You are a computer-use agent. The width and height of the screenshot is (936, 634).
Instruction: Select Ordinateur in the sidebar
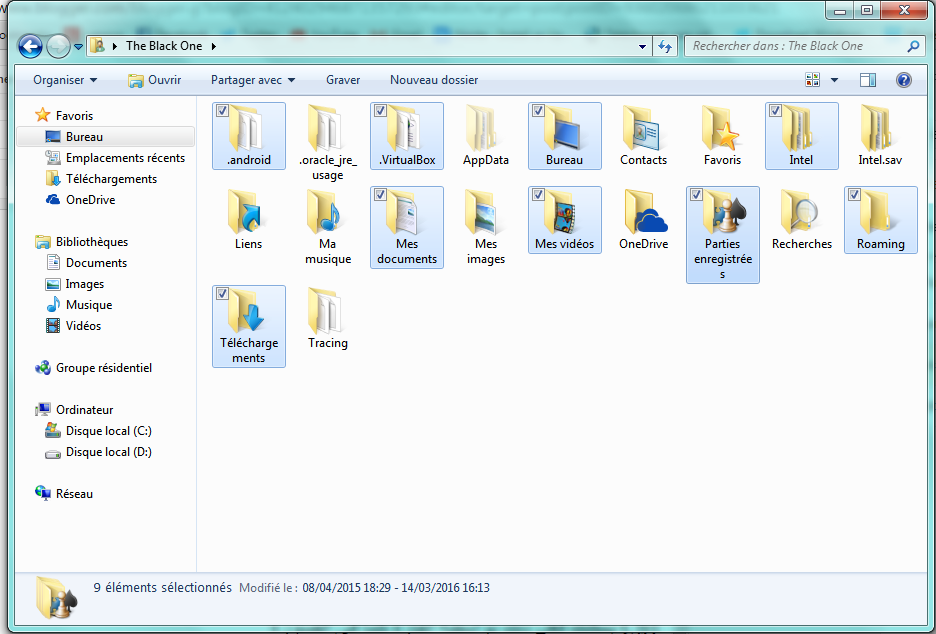pyautogui.click(x=75, y=410)
